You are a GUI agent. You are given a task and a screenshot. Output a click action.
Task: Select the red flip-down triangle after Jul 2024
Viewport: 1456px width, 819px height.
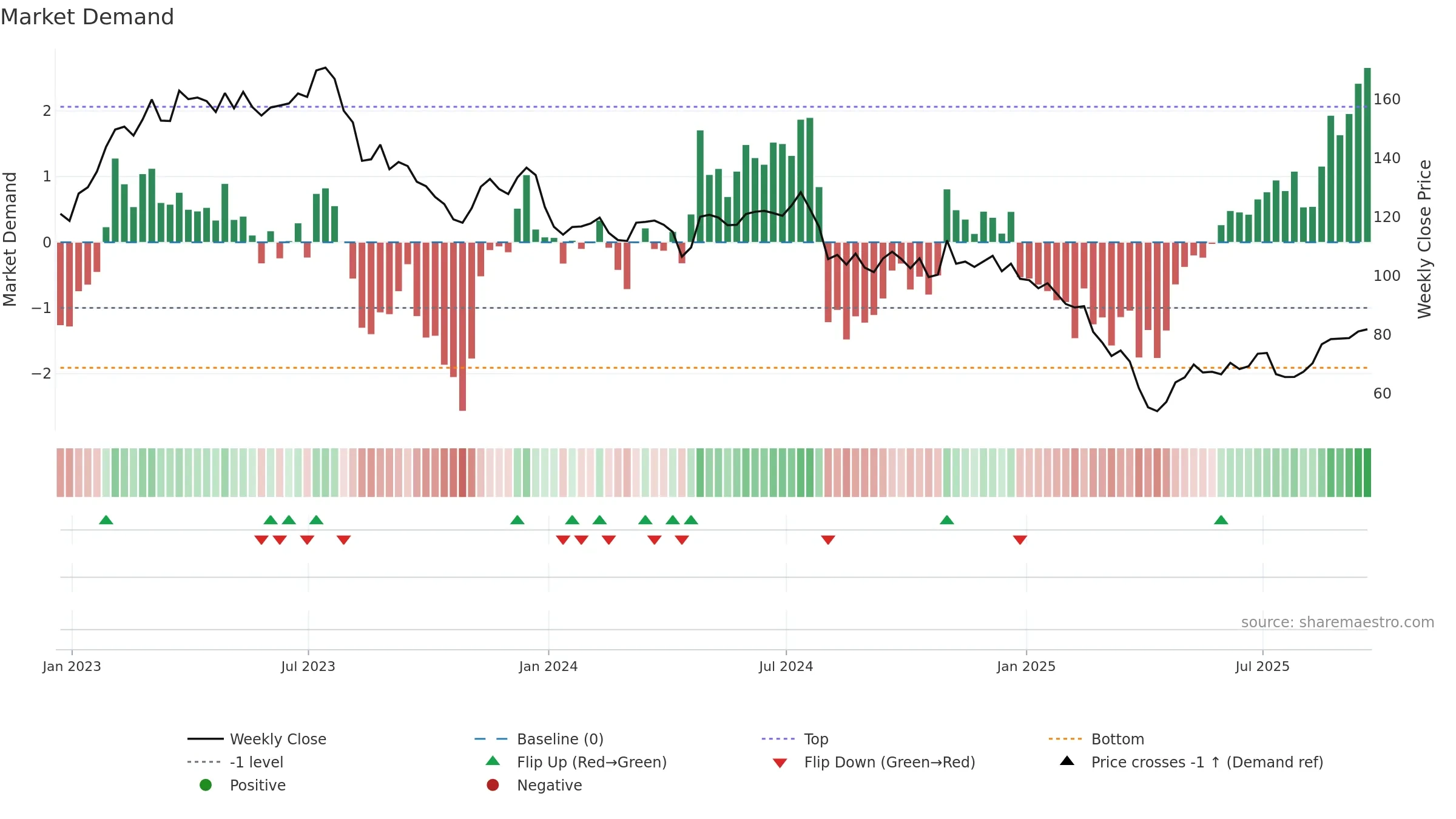click(x=828, y=540)
